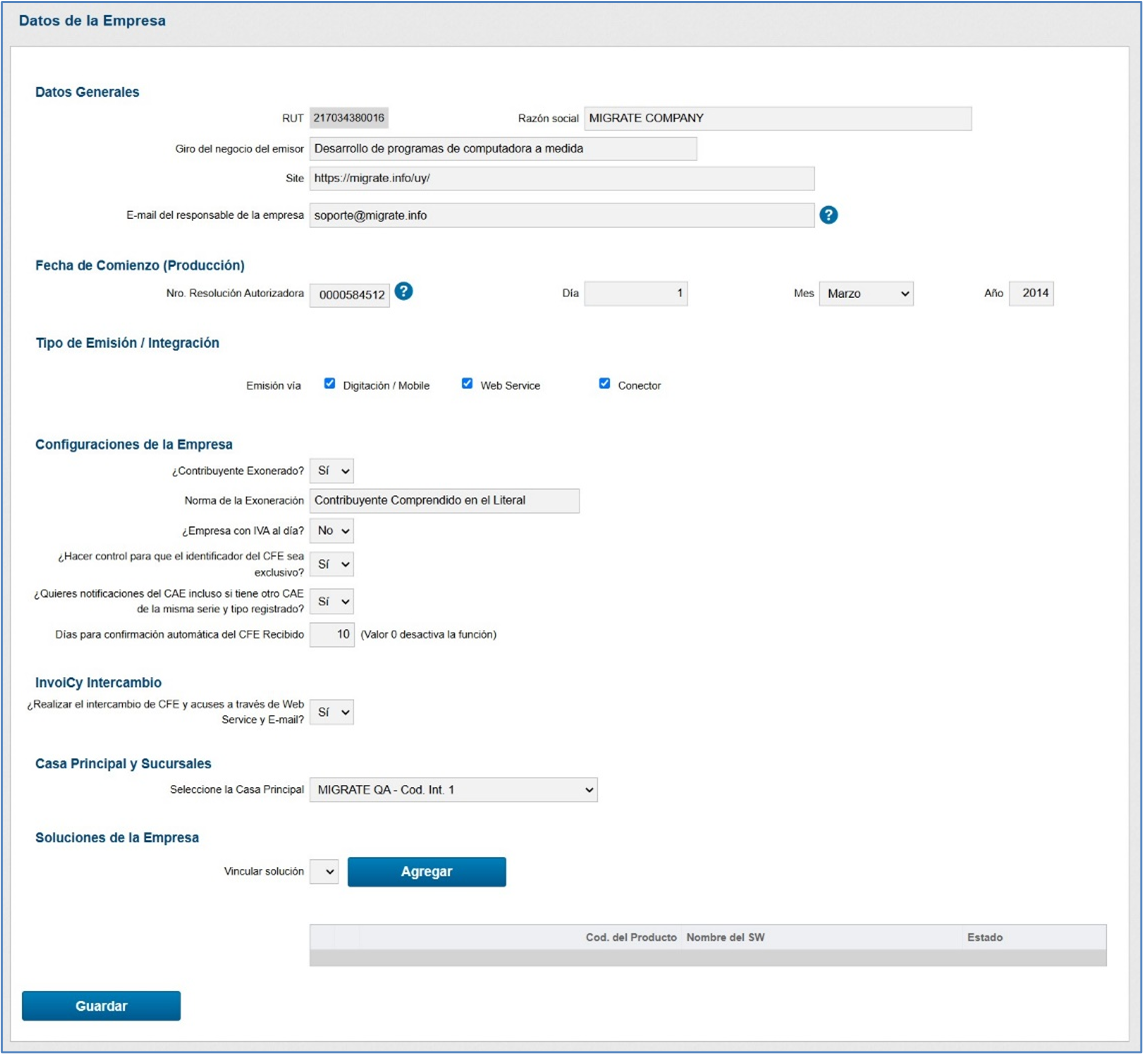
Task: Open the Vincular solución dropdown
Action: click(325, 872)
